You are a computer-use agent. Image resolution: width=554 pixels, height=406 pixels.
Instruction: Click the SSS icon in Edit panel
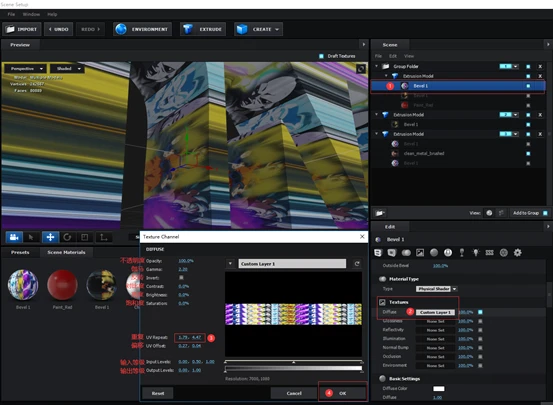489,252
